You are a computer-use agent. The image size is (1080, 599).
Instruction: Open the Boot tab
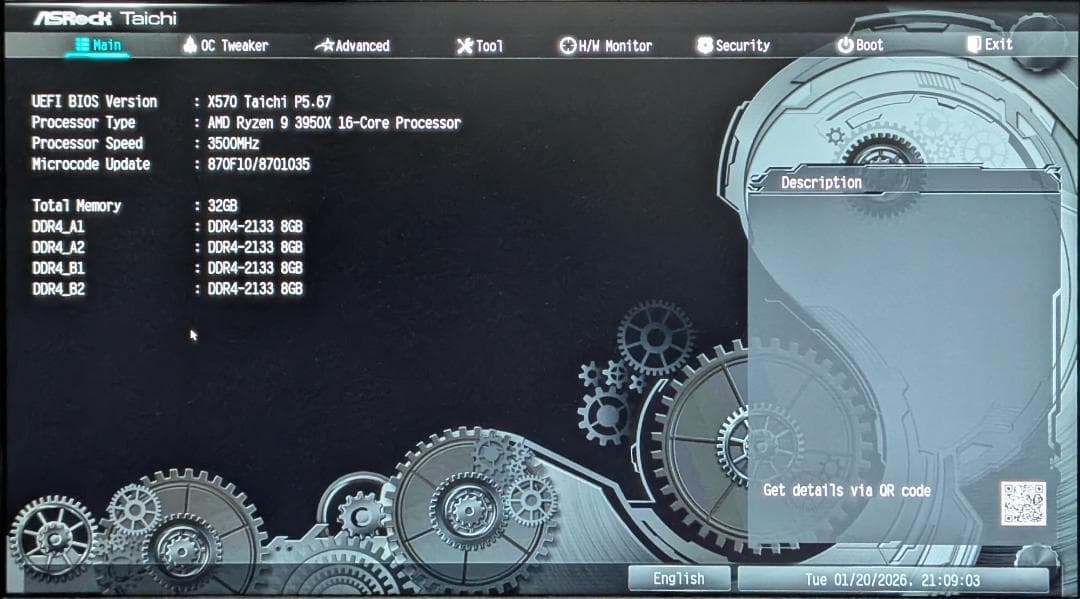coord(860,45)
